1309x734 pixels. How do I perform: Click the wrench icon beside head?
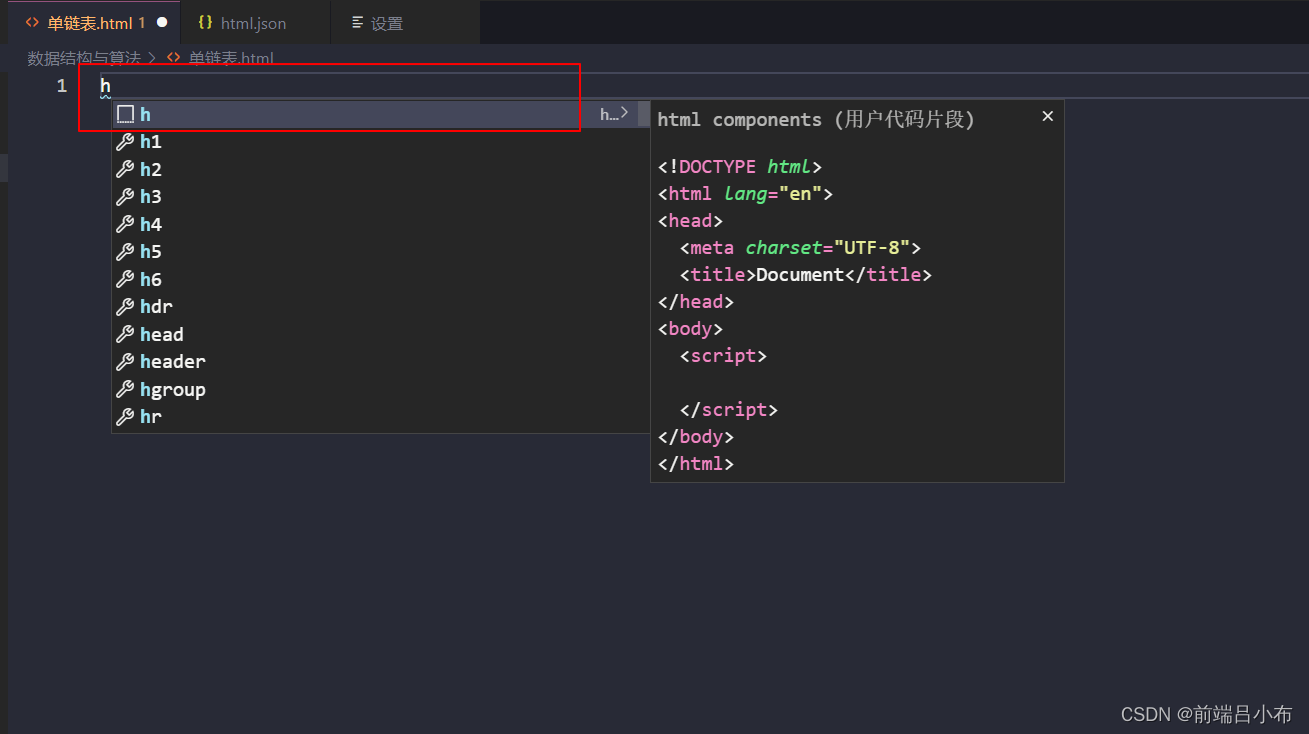pos(125,334)
